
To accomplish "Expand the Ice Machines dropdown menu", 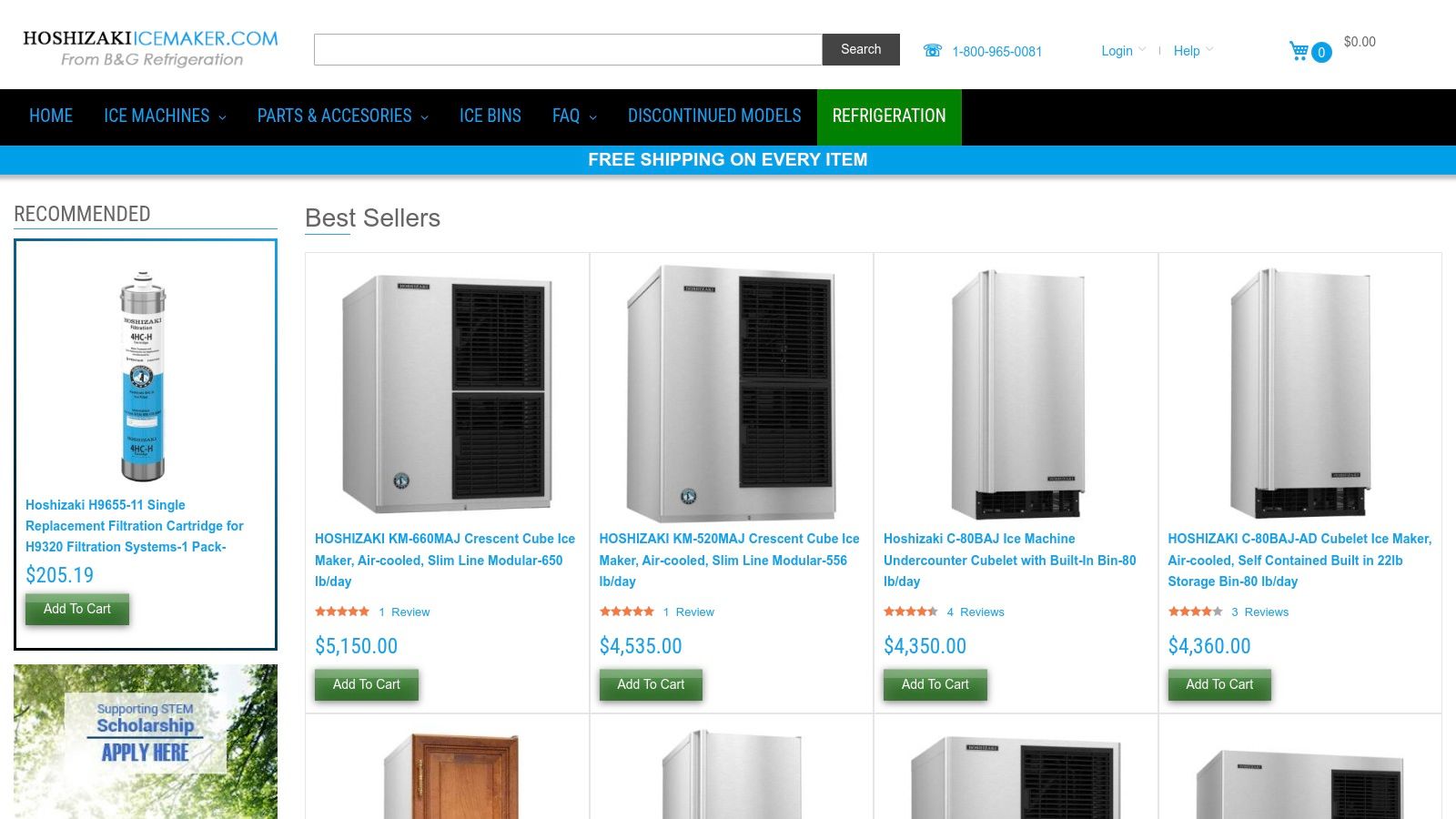I will [x=165, y=116].
